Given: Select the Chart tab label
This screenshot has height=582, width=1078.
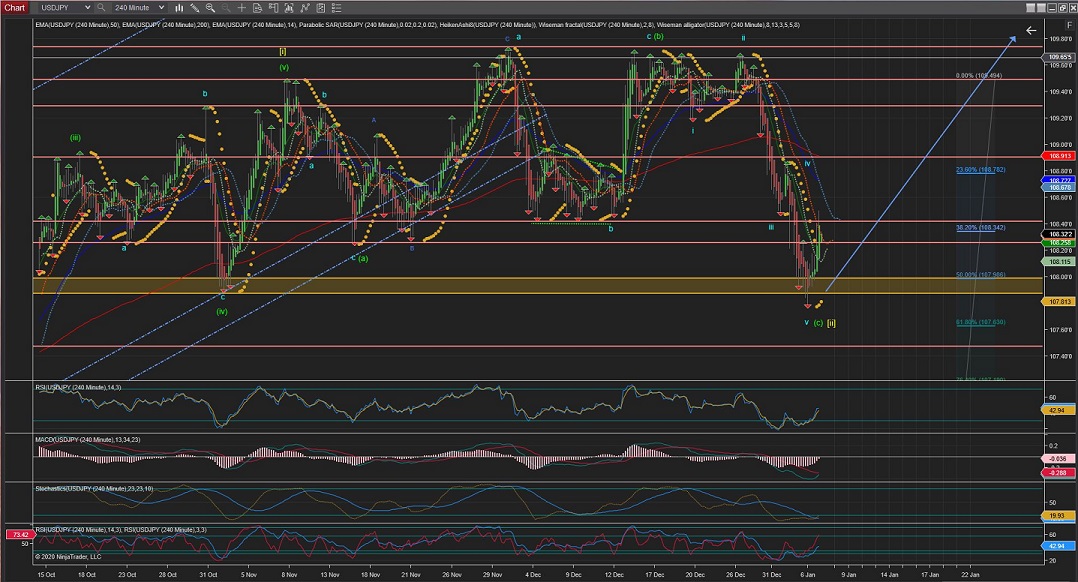Looking at the screenshot, I should click(x=15, y=7).
